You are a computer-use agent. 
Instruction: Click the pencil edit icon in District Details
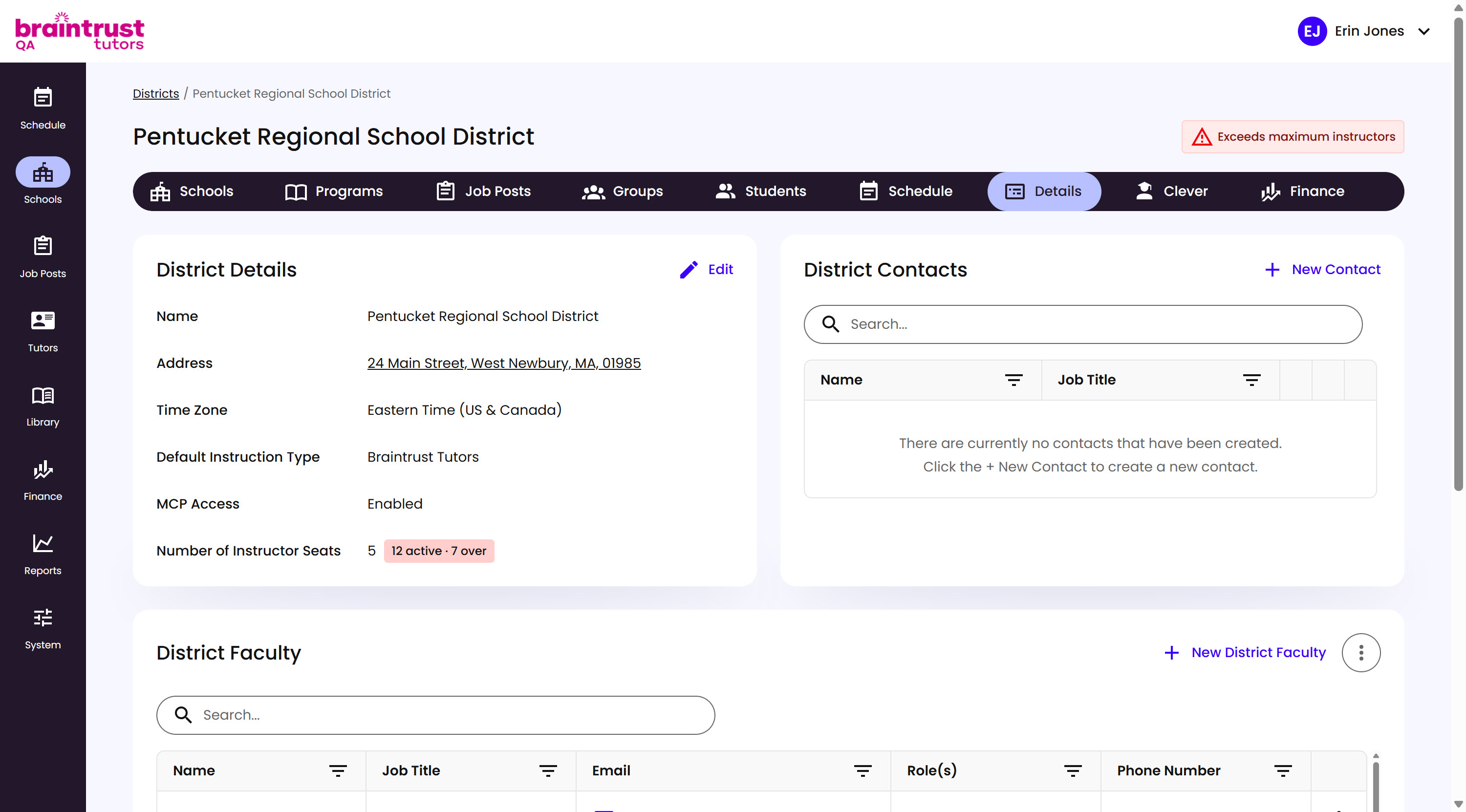689,269
